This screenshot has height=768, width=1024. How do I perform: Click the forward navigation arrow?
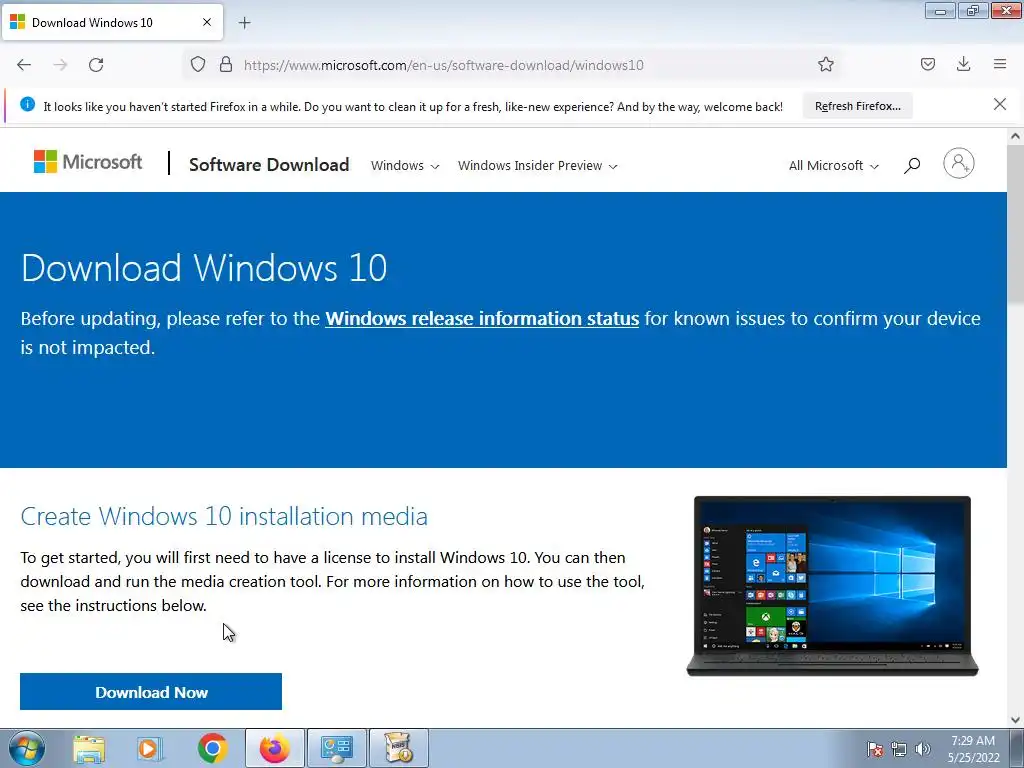(60, 65)
